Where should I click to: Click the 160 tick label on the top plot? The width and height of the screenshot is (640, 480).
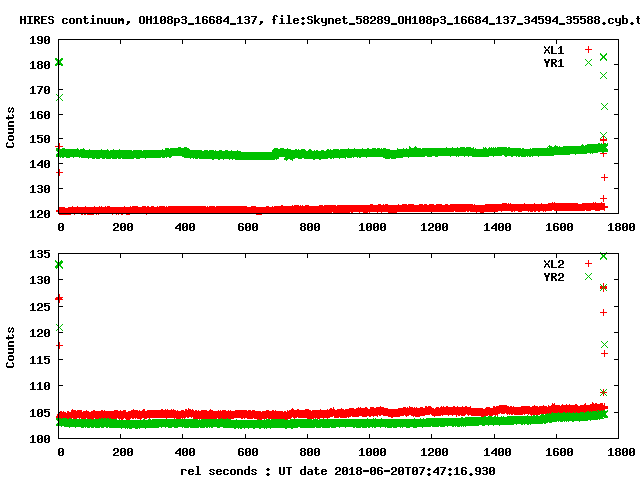pyautogui.click(x=40, y=115)
